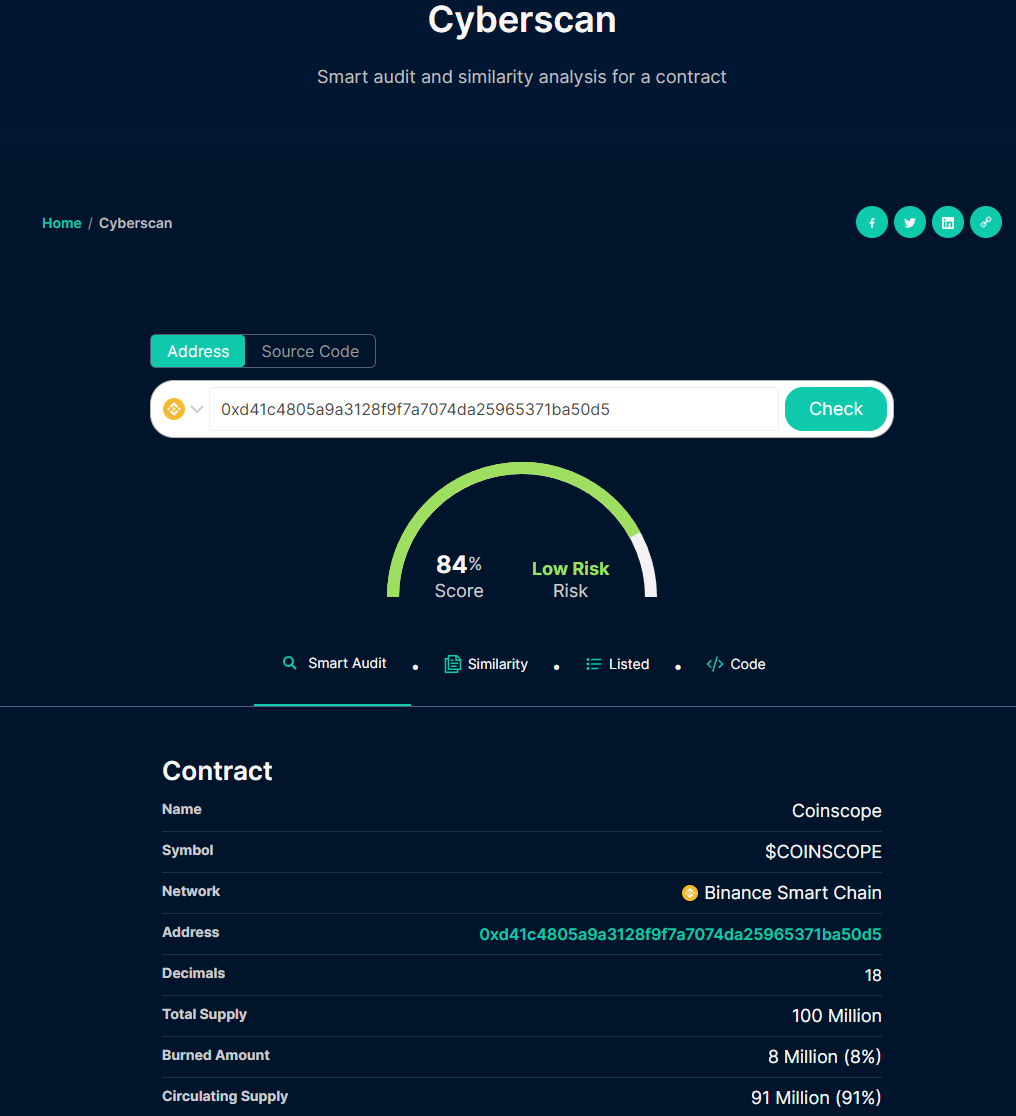Viewport: 1016px width, 1116px height.
Task: Share the page on LinkedIn
Action: (x=947, y=223)
